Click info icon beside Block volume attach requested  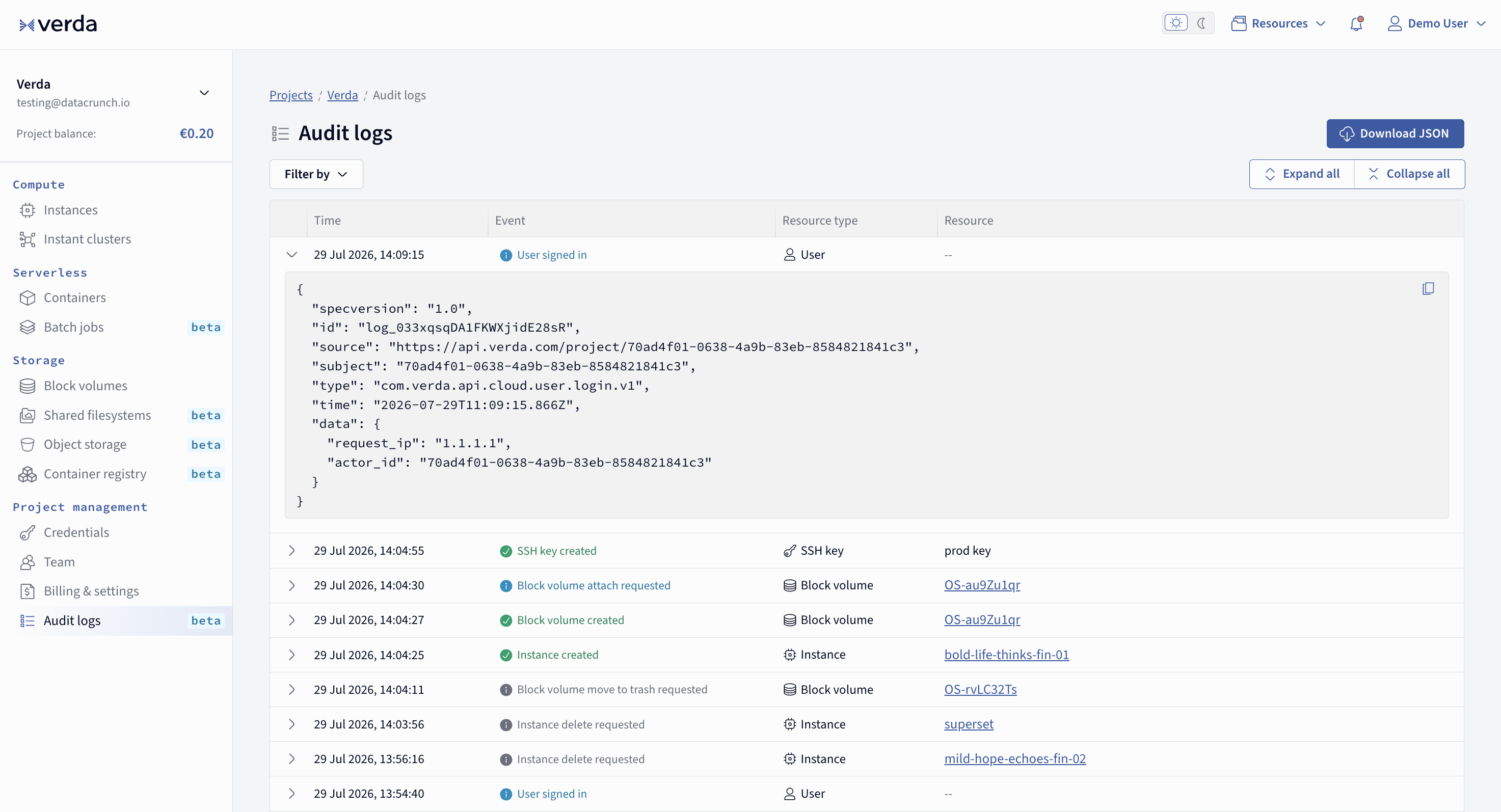[x=506, y=585]
